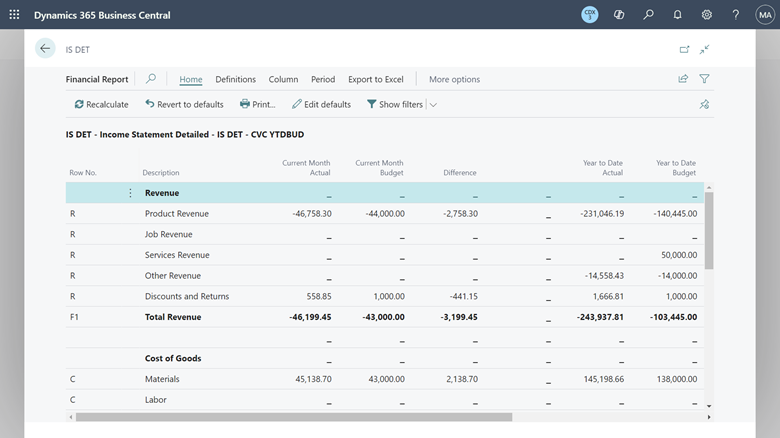Viewport: 780px width, 438px height.
Task: Click the back arrow button
Action: [x=45, y=48]
